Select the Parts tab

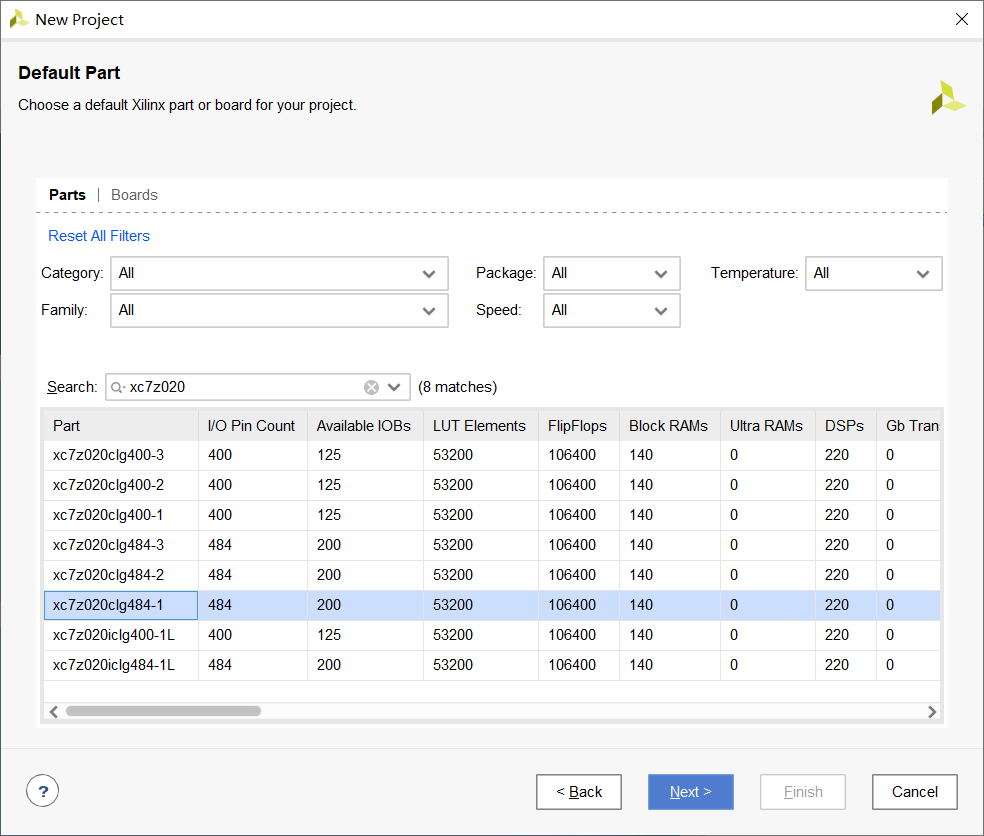(67, 195)
